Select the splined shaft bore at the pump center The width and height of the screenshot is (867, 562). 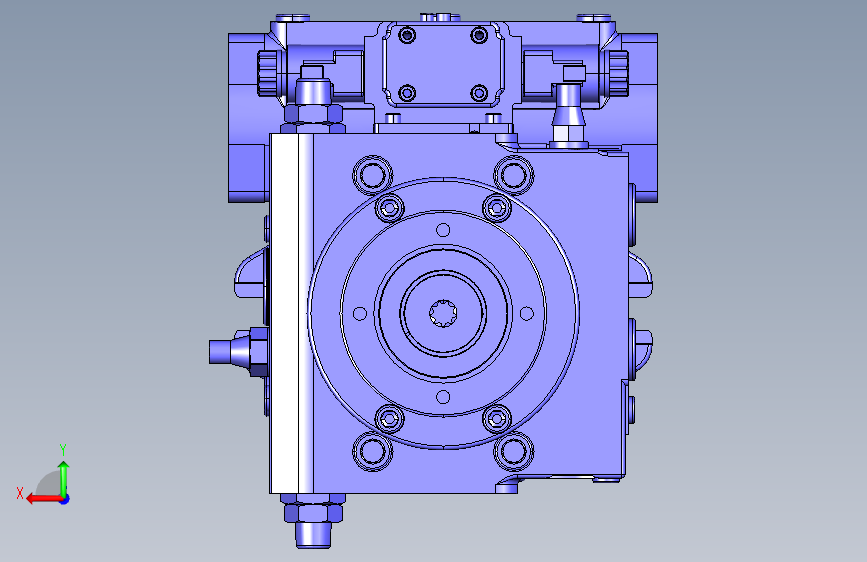(x=443, y=313)
